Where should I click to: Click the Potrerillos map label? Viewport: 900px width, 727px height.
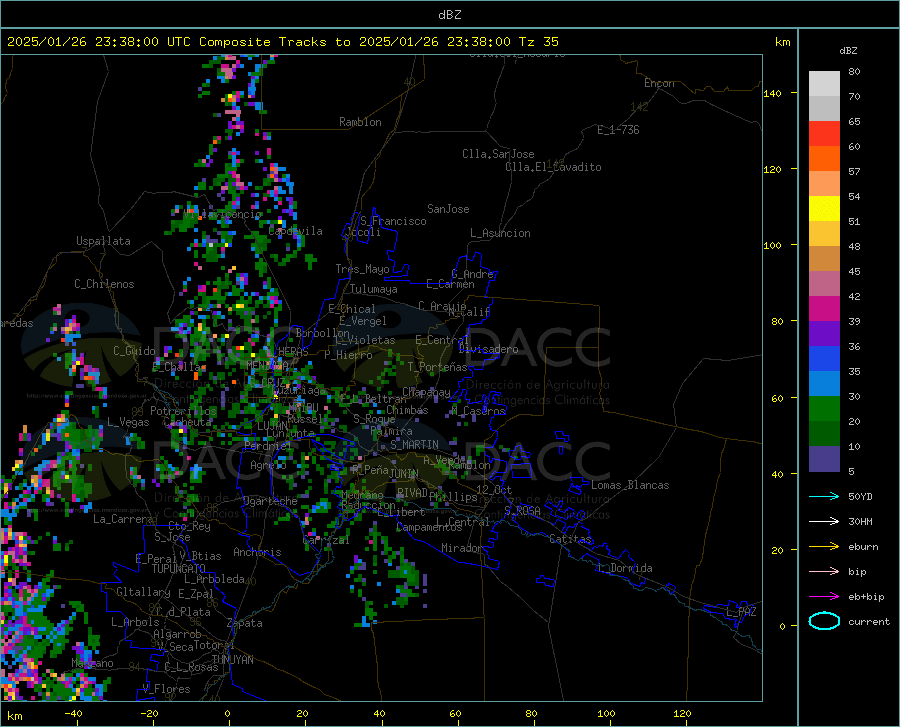pos(183,411)
